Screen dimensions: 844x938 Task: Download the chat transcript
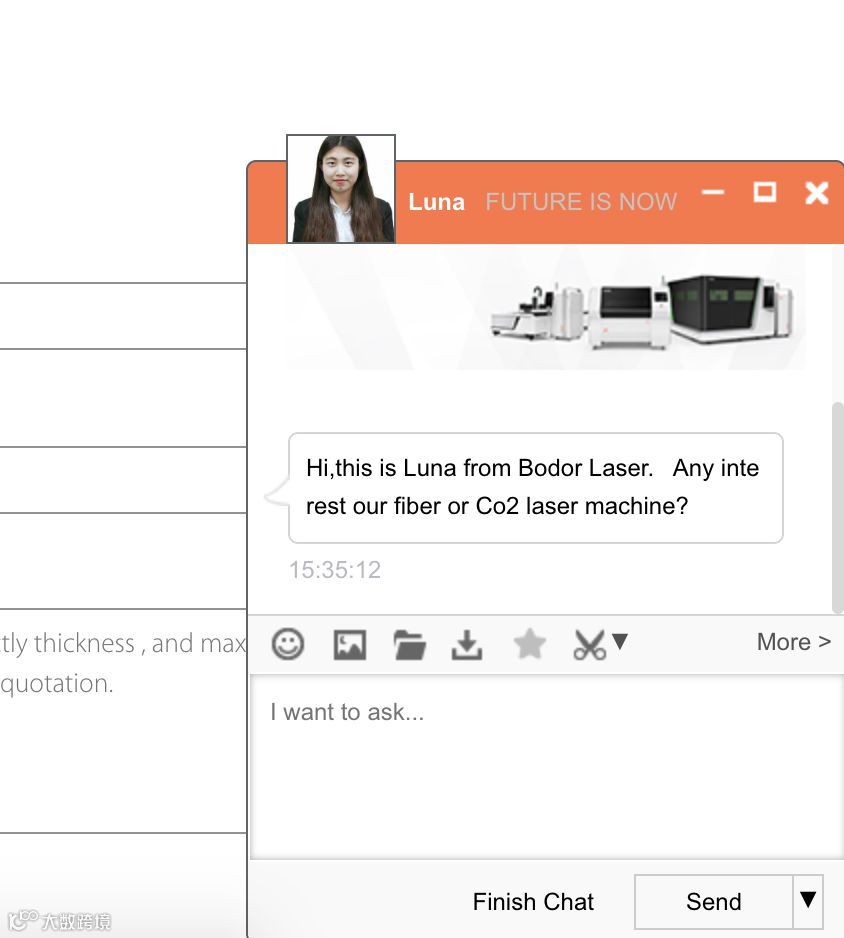pos(467,645)
